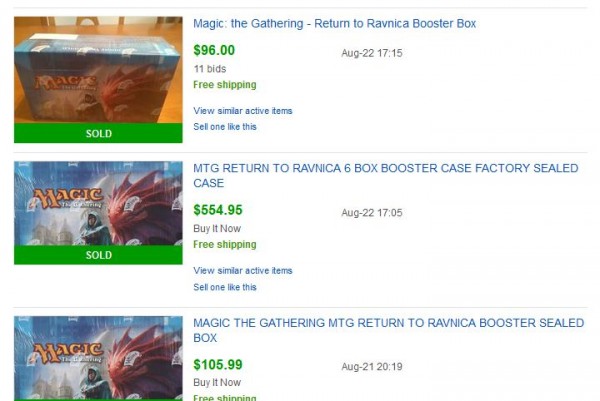This screenshot has width=600, height=401.
Task: Open the MAGIC THE GATHERING BOOSTER SEALED BOX listing
Action: (x=388, y=330)
